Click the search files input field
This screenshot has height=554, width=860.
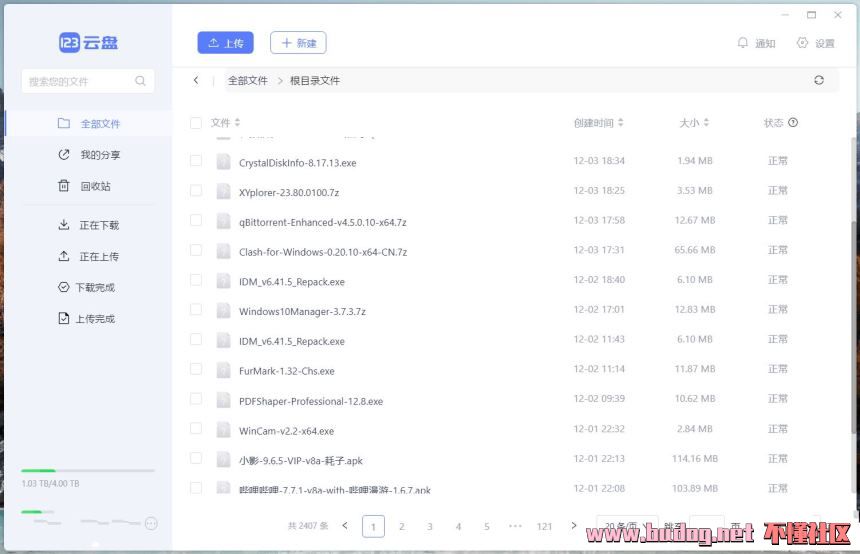click(78, 81)
